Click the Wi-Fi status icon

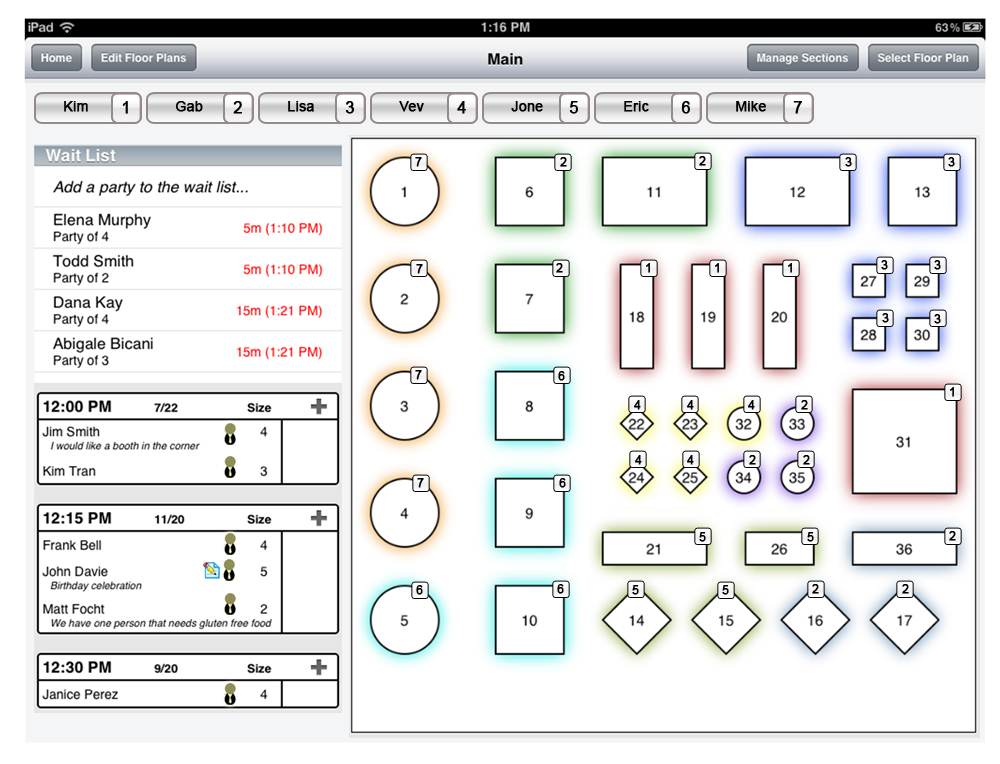tap(67, 27)
